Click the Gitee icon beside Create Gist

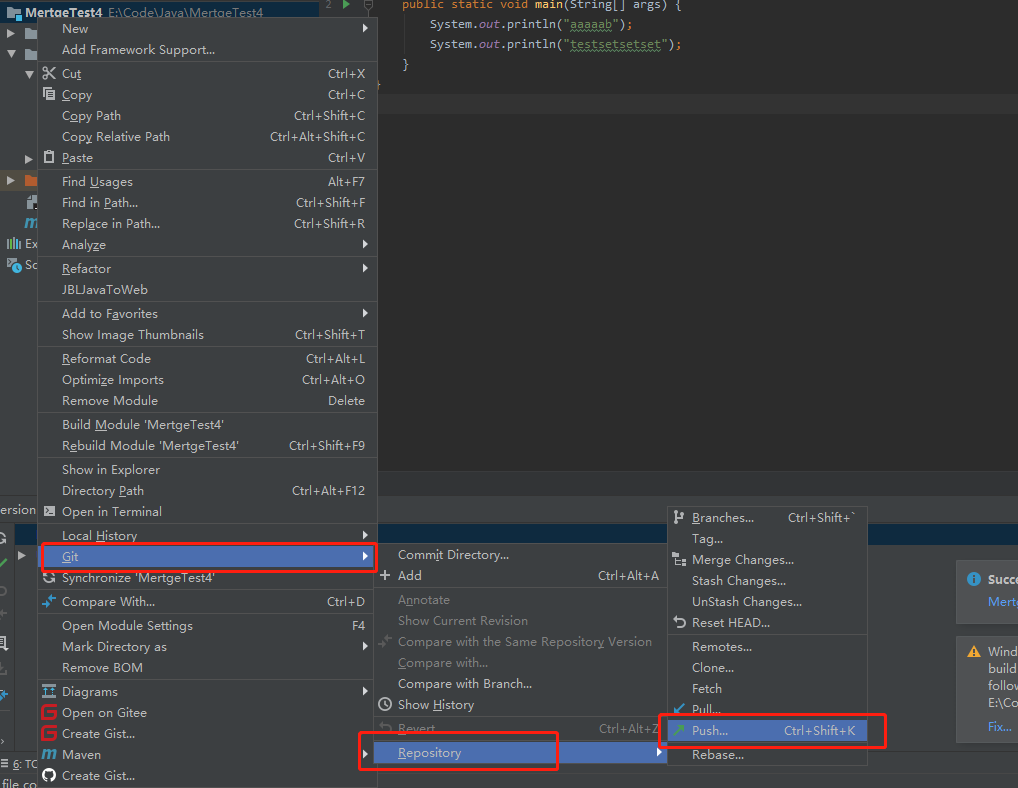pyautogui.click(x=49, y=733)
